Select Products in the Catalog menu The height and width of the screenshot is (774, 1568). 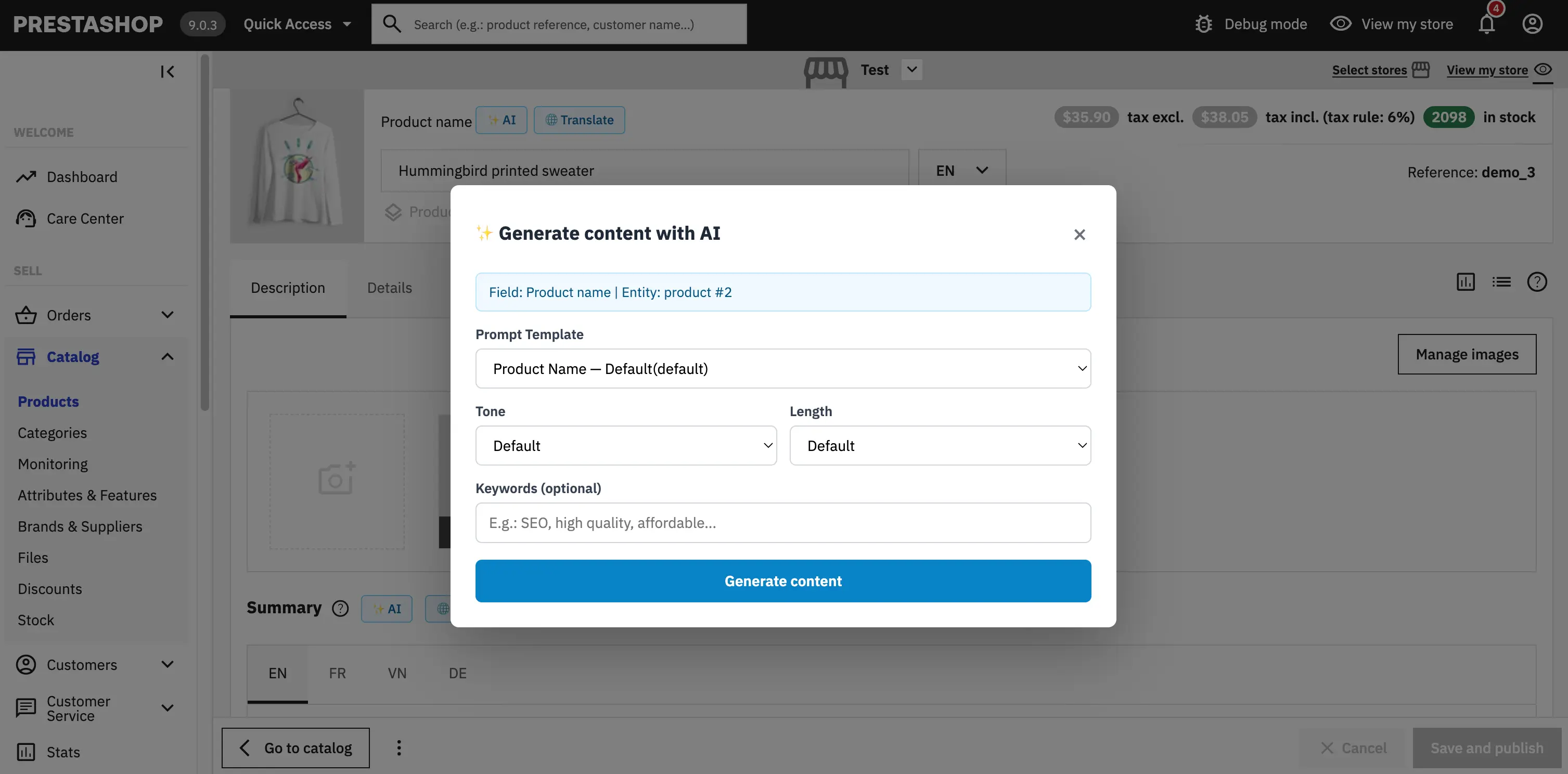click(48, 402)
